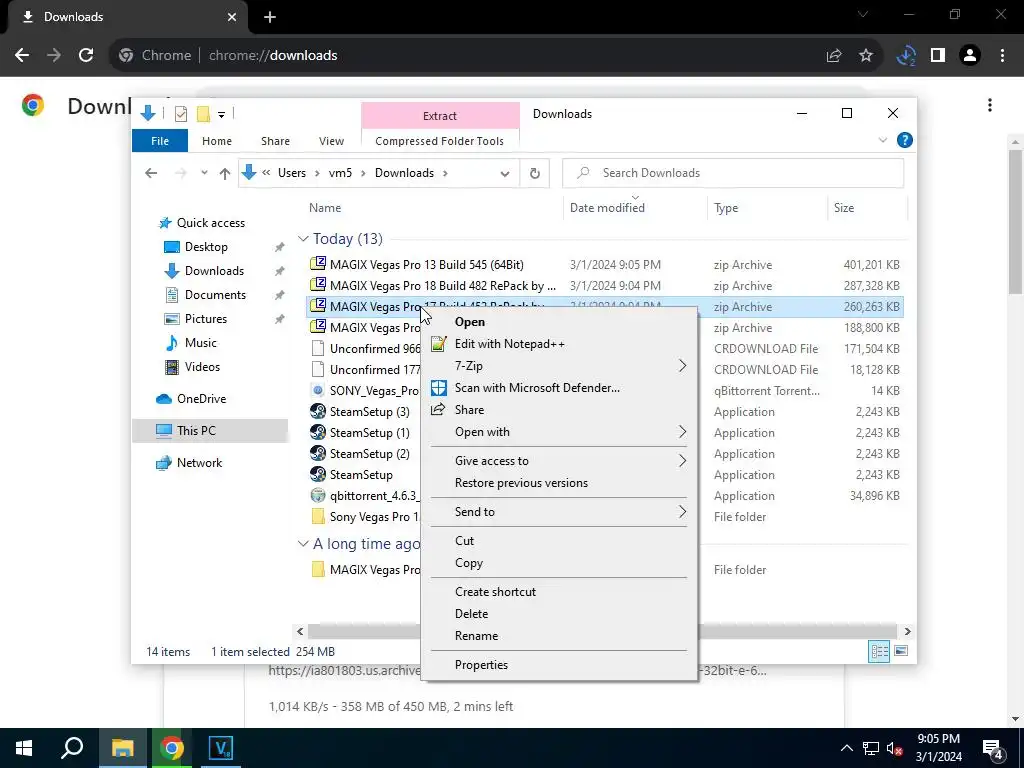Expand the ribbon chevron

click(883, 140)
